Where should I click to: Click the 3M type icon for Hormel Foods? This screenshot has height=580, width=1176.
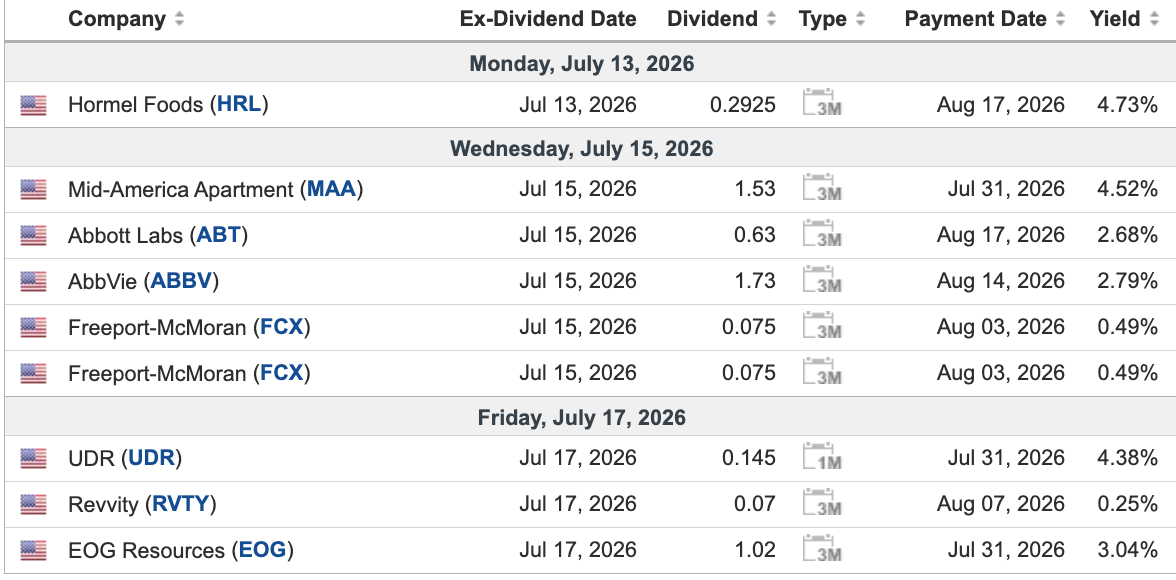(822, 104)
